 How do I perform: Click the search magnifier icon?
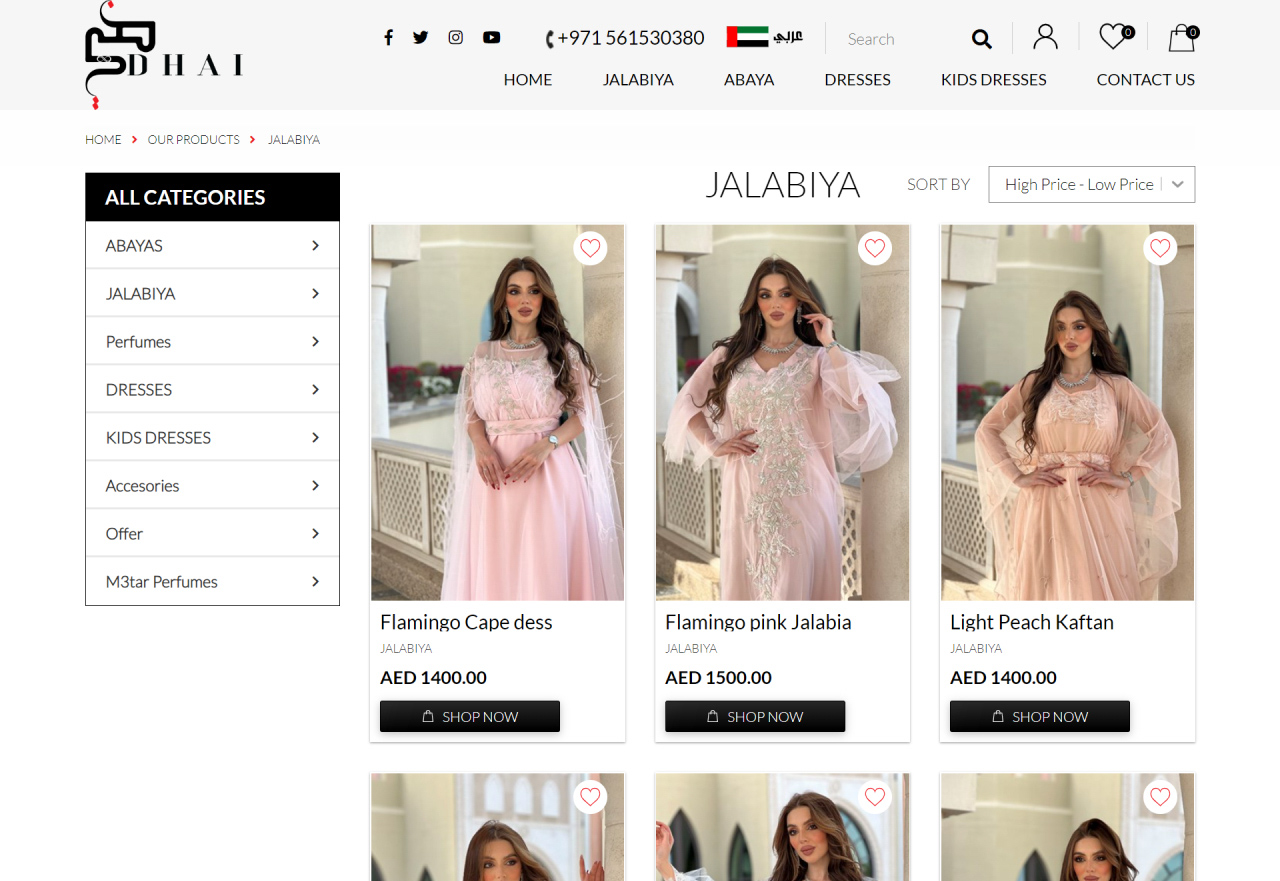[x=982, y=39]
